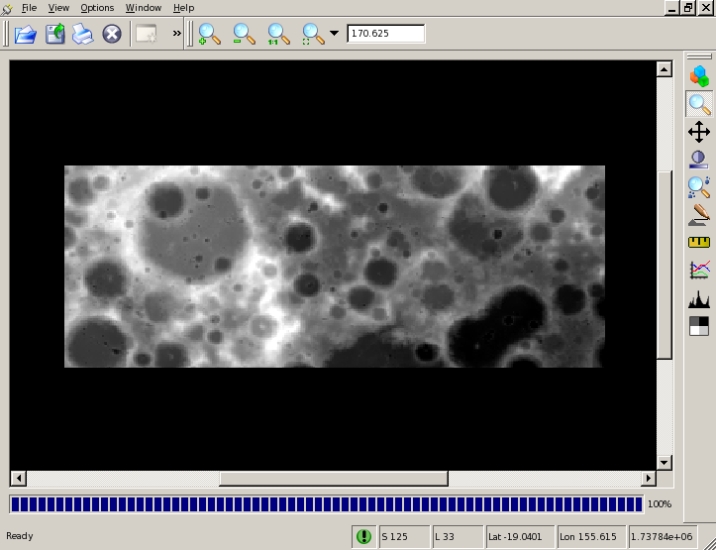Toggle the Zoom tool in right sidebar
The height and width of the screenshot is (550, 716).
[699, 104]
